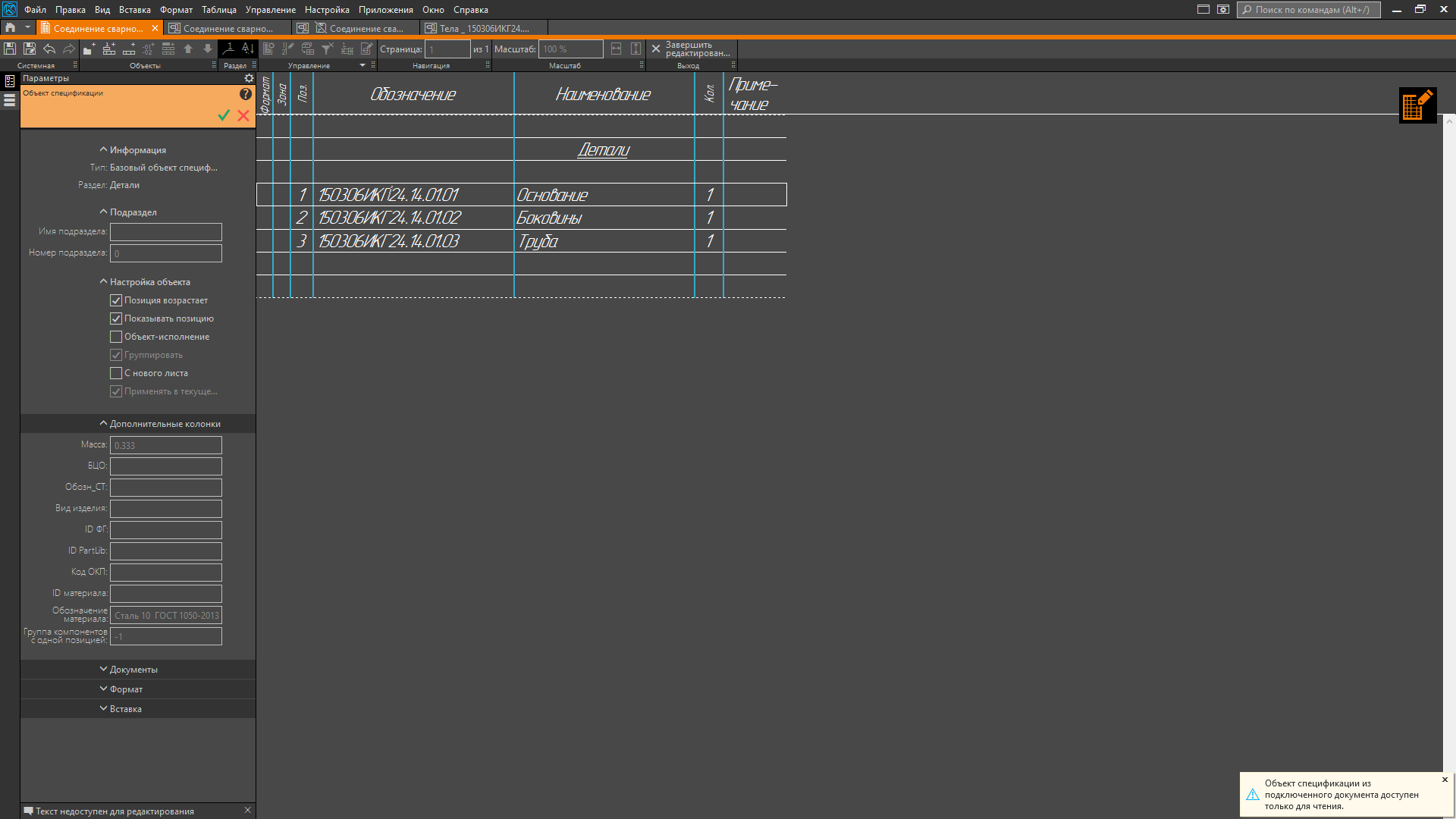Select row with 'Боковины' part
Viewport: 1456px width, 819px height.
click(x=549, y=218)
